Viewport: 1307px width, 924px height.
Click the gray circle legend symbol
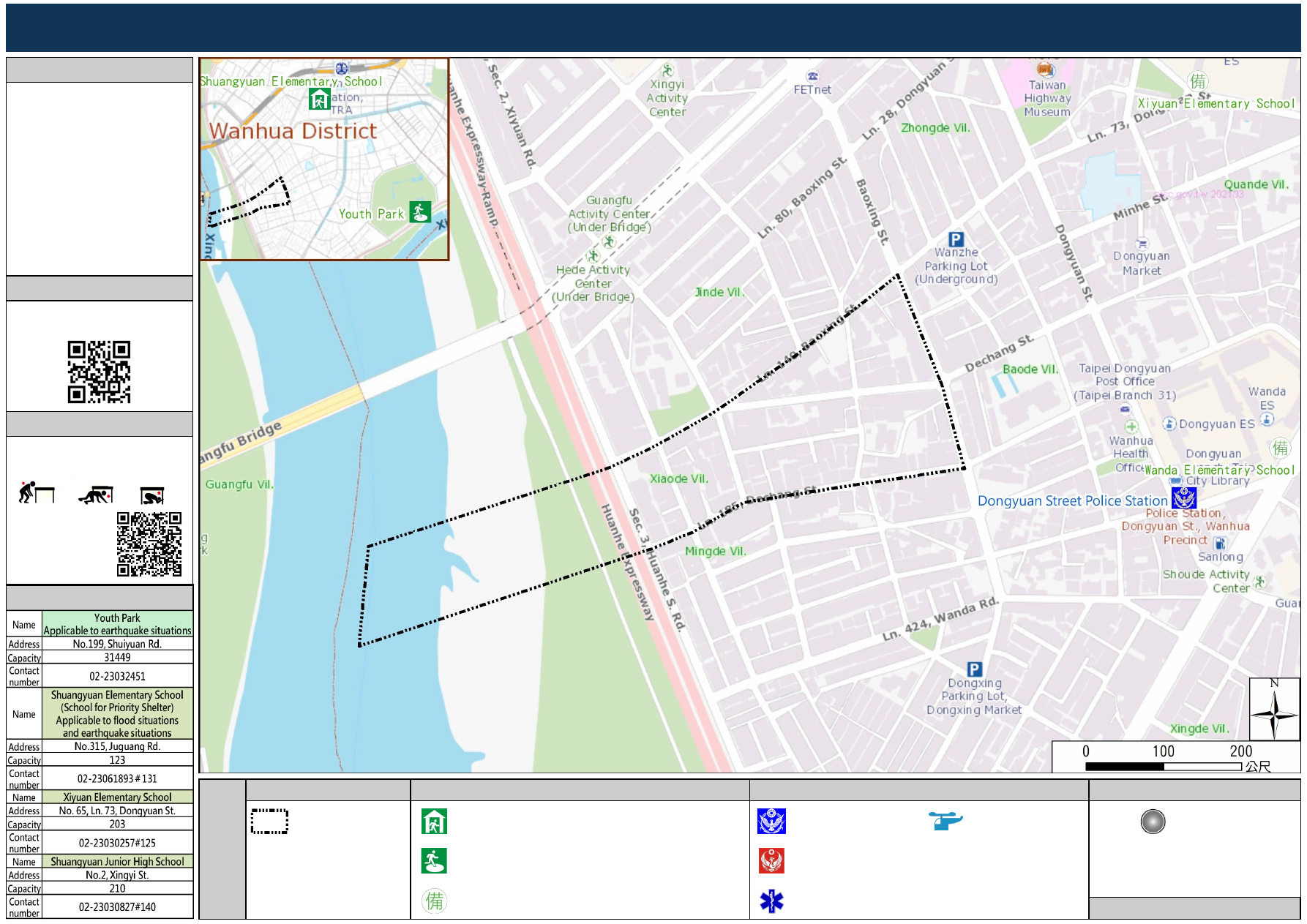[x=1153, y=822]
